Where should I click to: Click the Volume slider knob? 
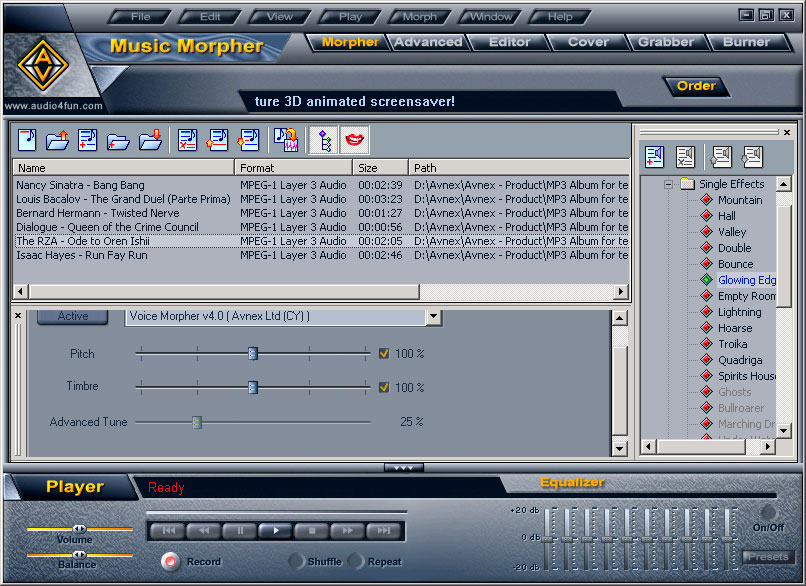coord(79,528)
